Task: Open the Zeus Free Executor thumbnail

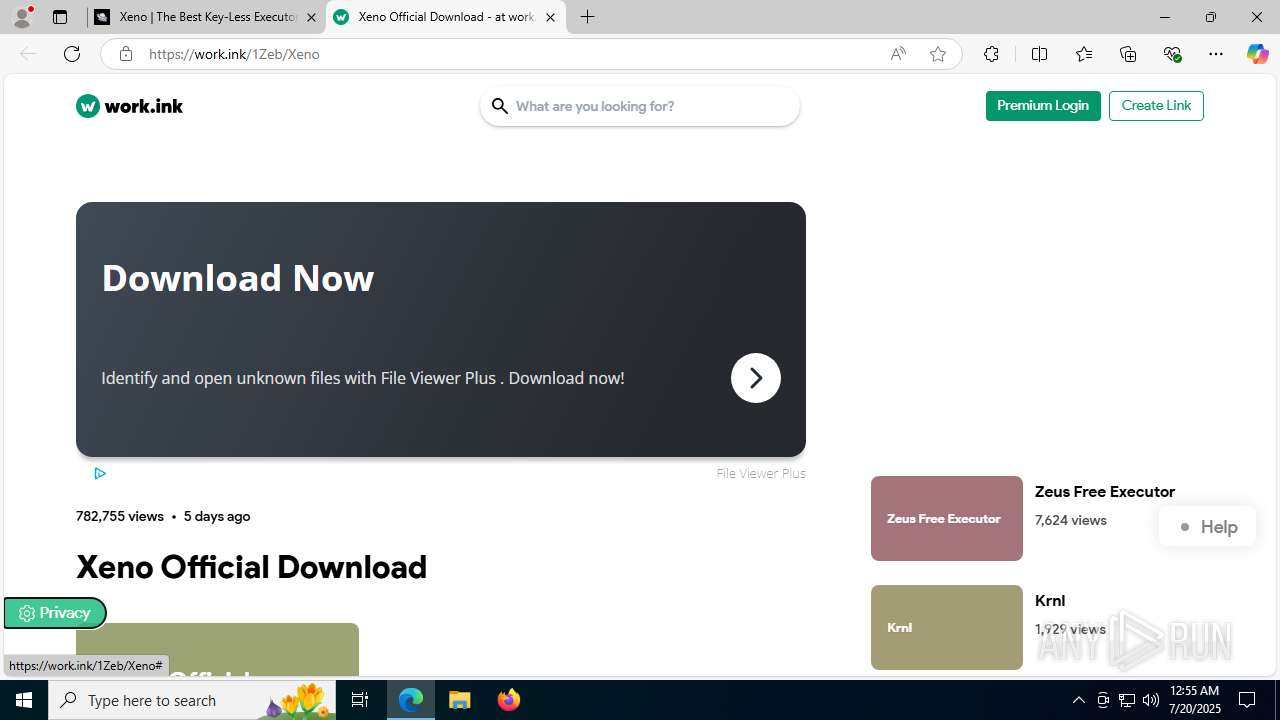Action: (x=947, y=518)
